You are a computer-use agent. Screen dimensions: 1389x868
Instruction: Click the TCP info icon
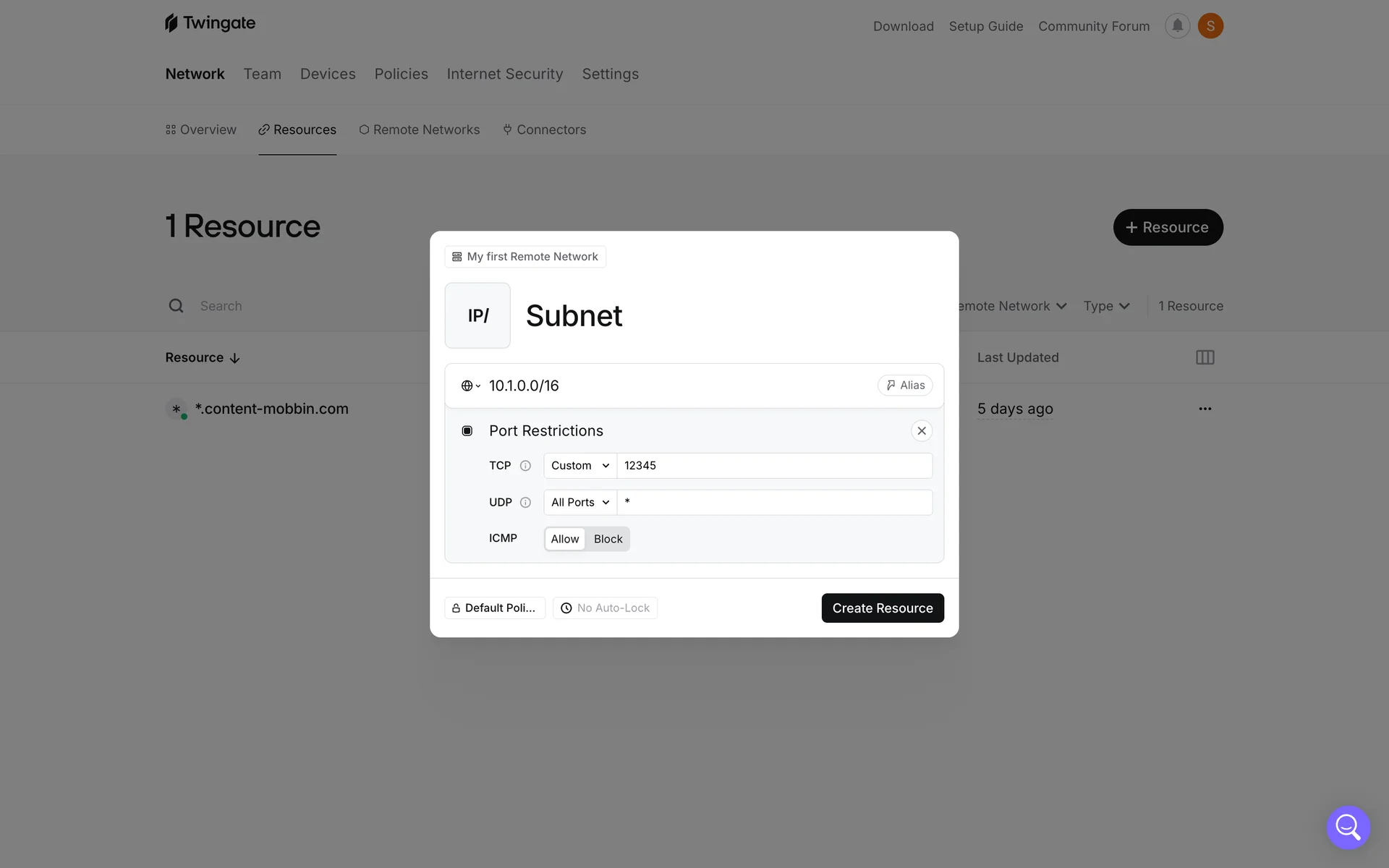coord(525,466)
